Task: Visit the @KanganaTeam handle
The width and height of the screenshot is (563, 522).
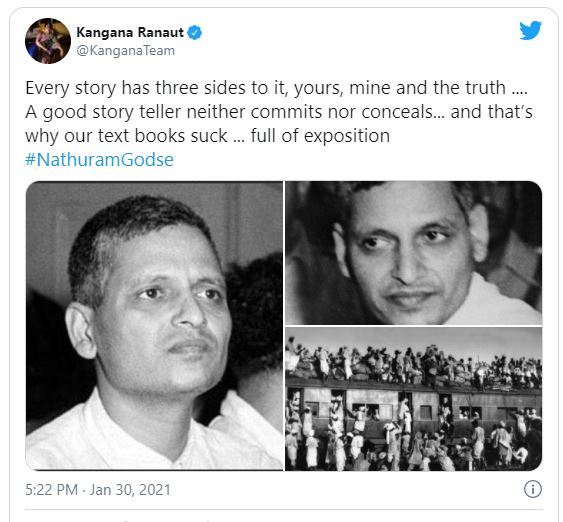Action: pos(126,51)
